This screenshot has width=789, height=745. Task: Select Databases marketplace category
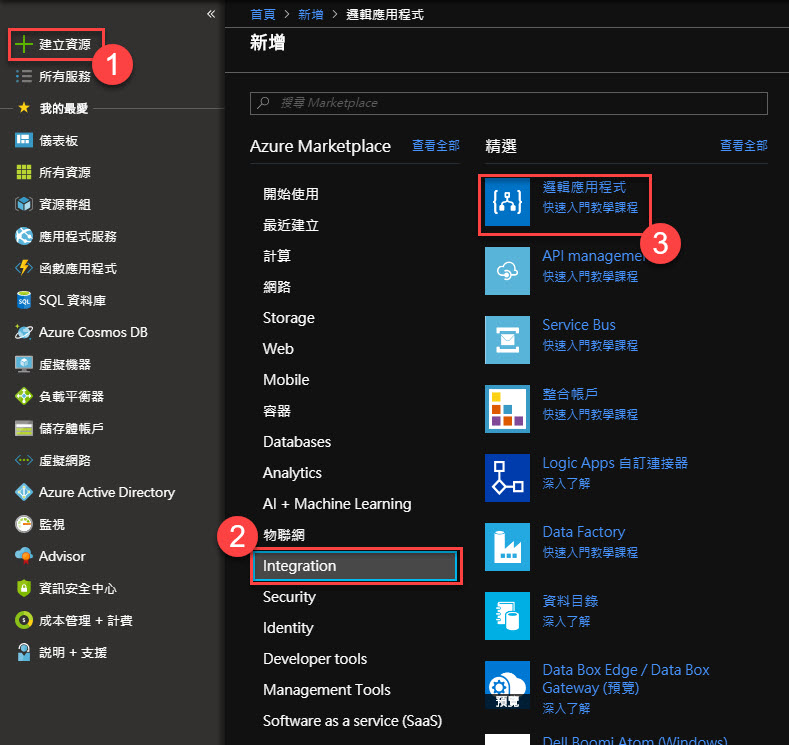pos(297,442)
